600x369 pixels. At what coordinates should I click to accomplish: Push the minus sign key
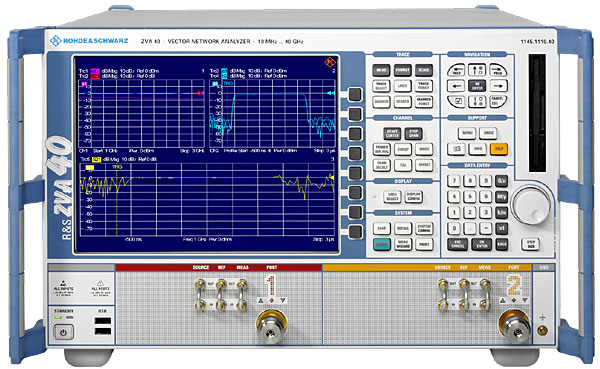click(x=486, y=229)
